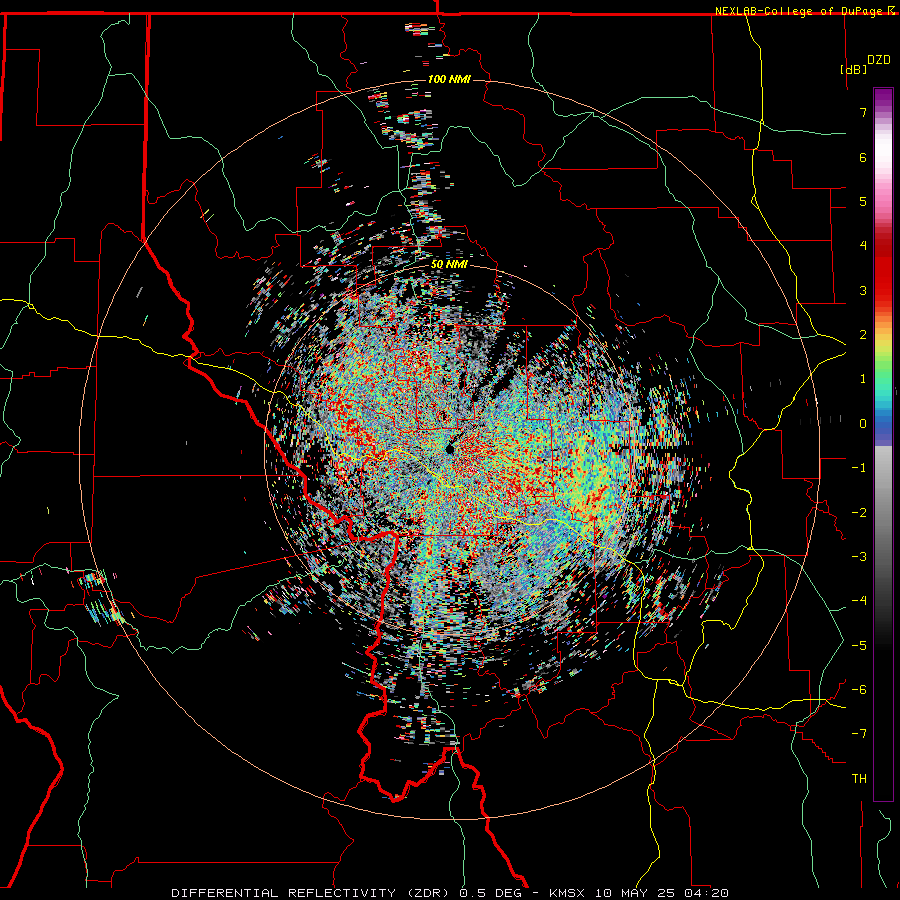This screenshot has width=900, height=900.
Task: Click the -5 value on color scale
Action: coord(859,646)
